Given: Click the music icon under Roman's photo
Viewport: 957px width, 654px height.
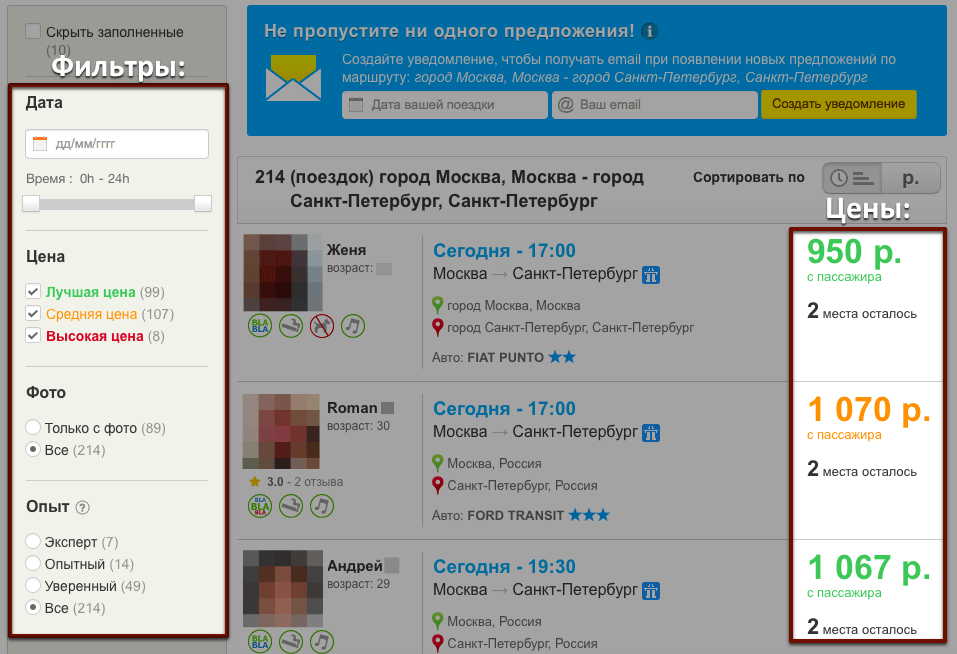Looking at the screenshot, I should (322, 507).
